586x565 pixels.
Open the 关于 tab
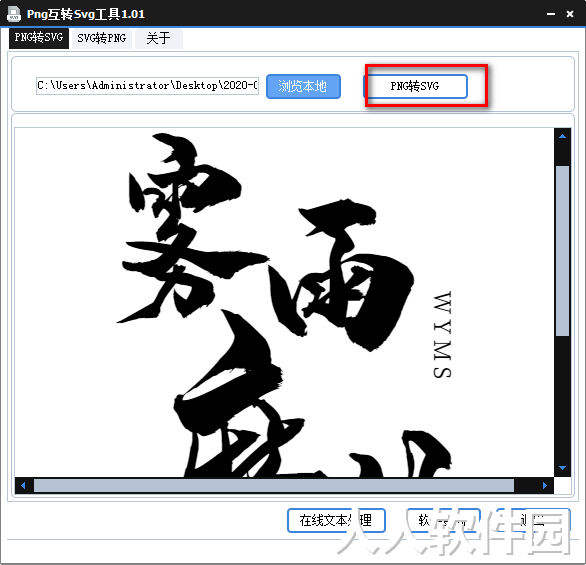(158, 38)
